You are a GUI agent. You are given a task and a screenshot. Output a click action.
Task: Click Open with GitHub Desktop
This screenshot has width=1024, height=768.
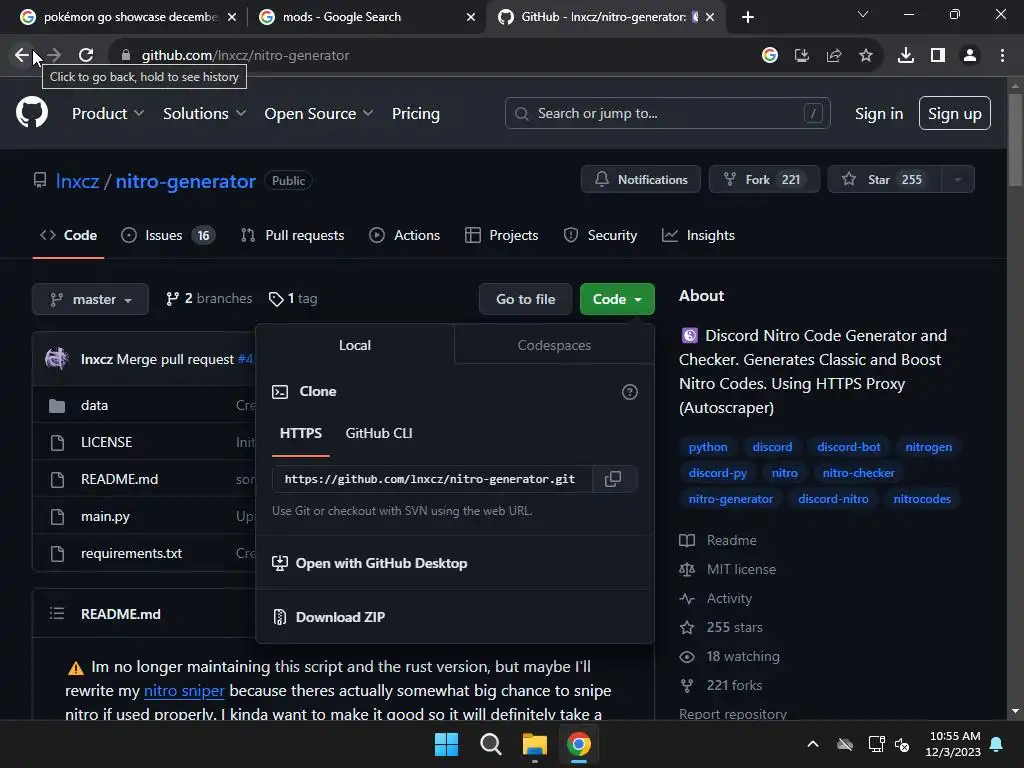coord(370,563)
